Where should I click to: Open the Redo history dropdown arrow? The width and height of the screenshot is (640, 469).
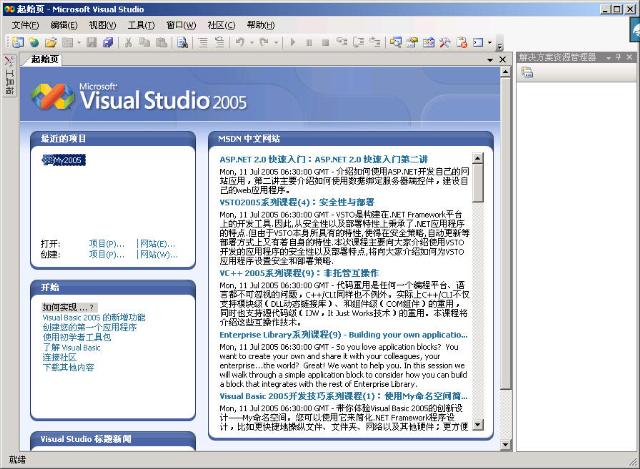(276, 42)
